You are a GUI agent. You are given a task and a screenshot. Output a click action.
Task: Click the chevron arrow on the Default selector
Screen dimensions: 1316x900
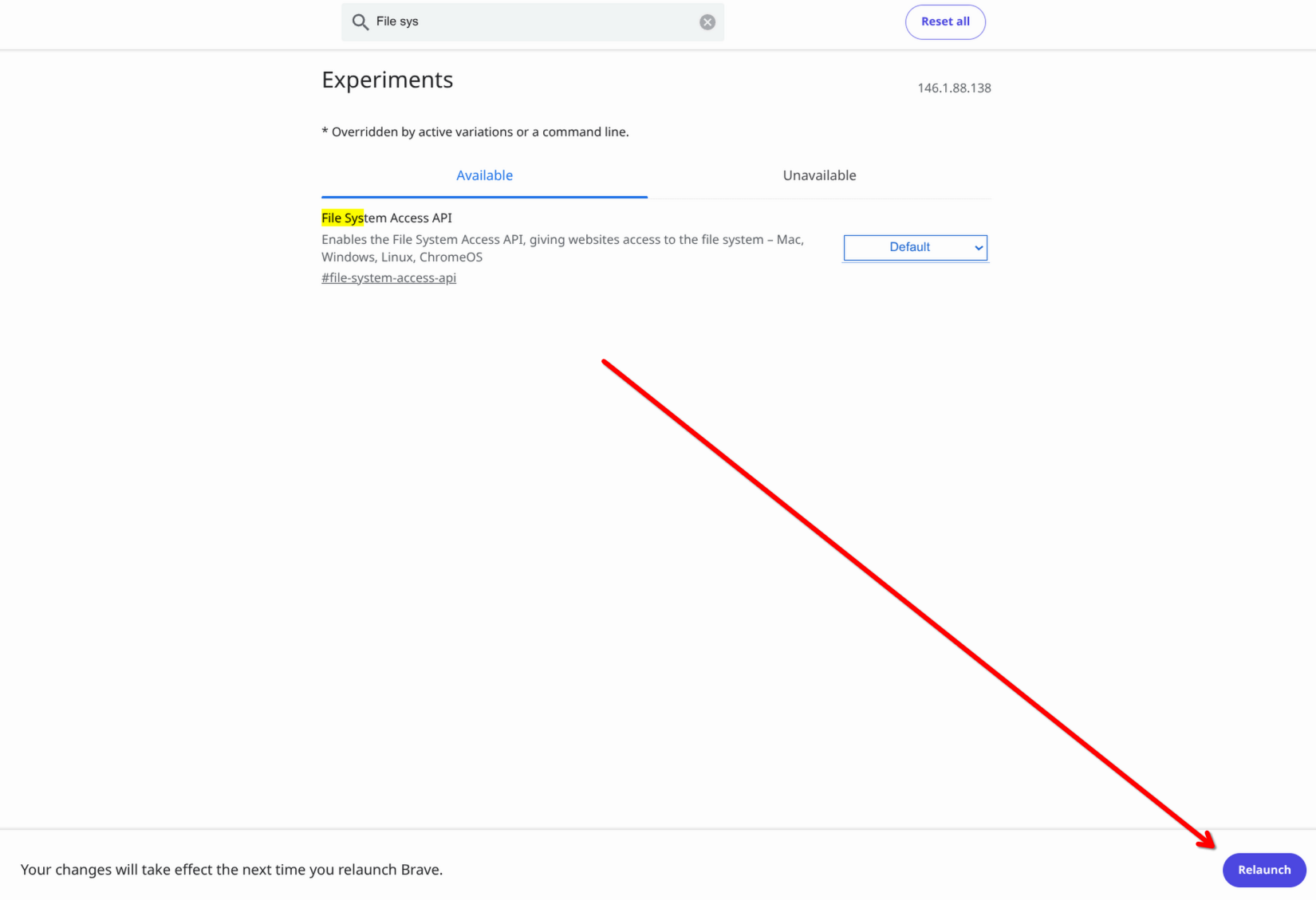(x=979, y=248)
